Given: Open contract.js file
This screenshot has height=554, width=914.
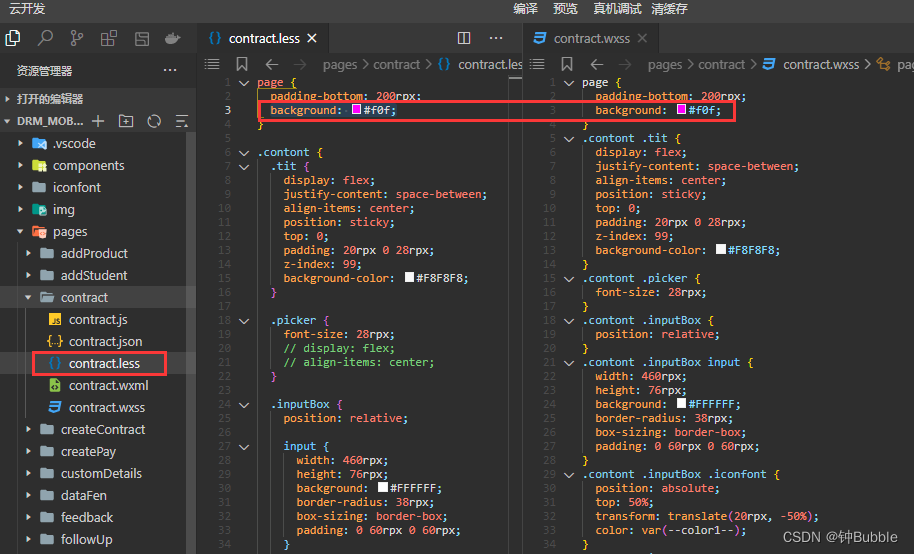Looking at the screenshot, I should 98,320.
